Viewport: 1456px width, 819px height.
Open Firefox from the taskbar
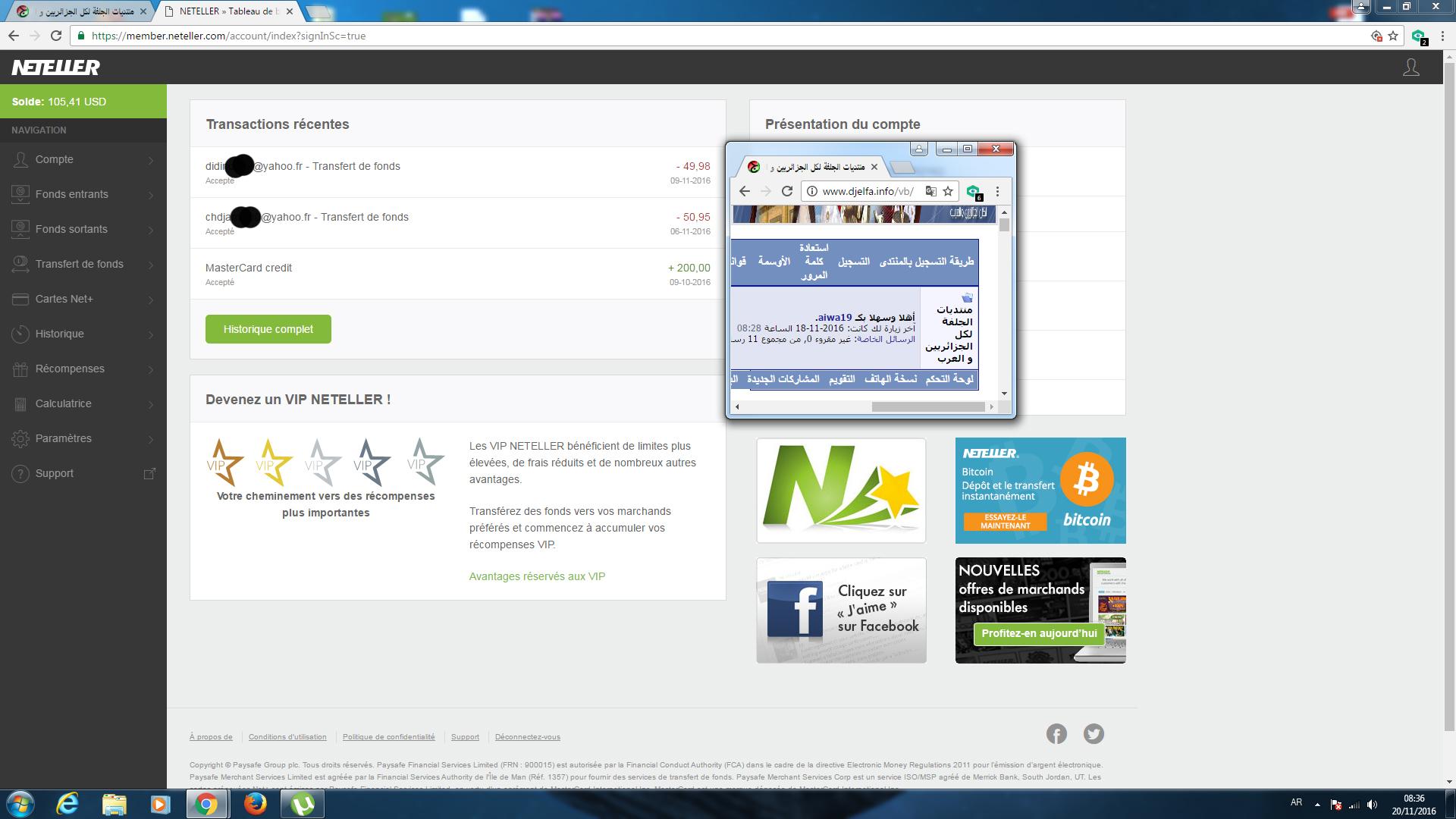click(256, 804)
